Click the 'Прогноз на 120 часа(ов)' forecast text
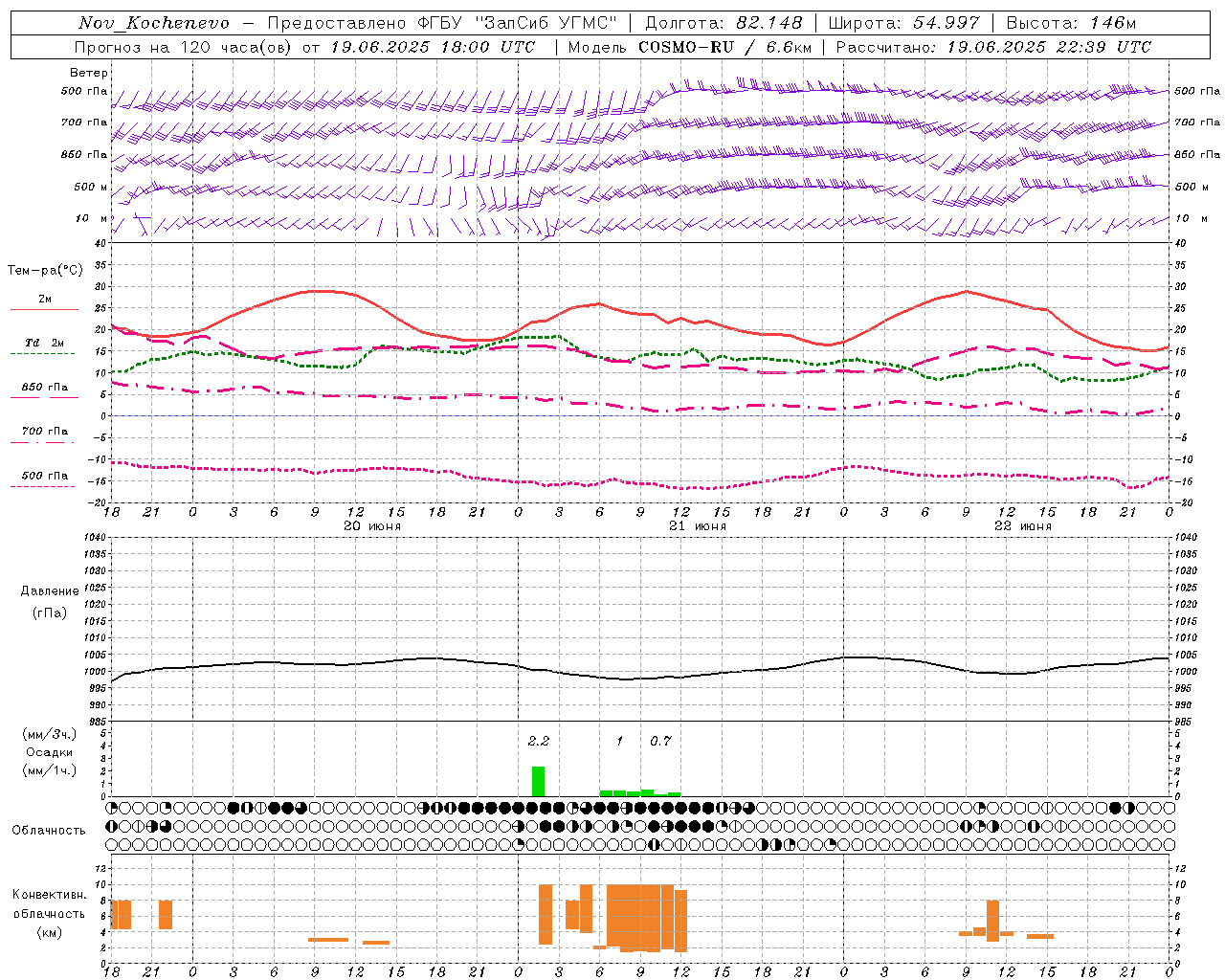This screenshot has width=1225, height=980. [x=185, y=47]
